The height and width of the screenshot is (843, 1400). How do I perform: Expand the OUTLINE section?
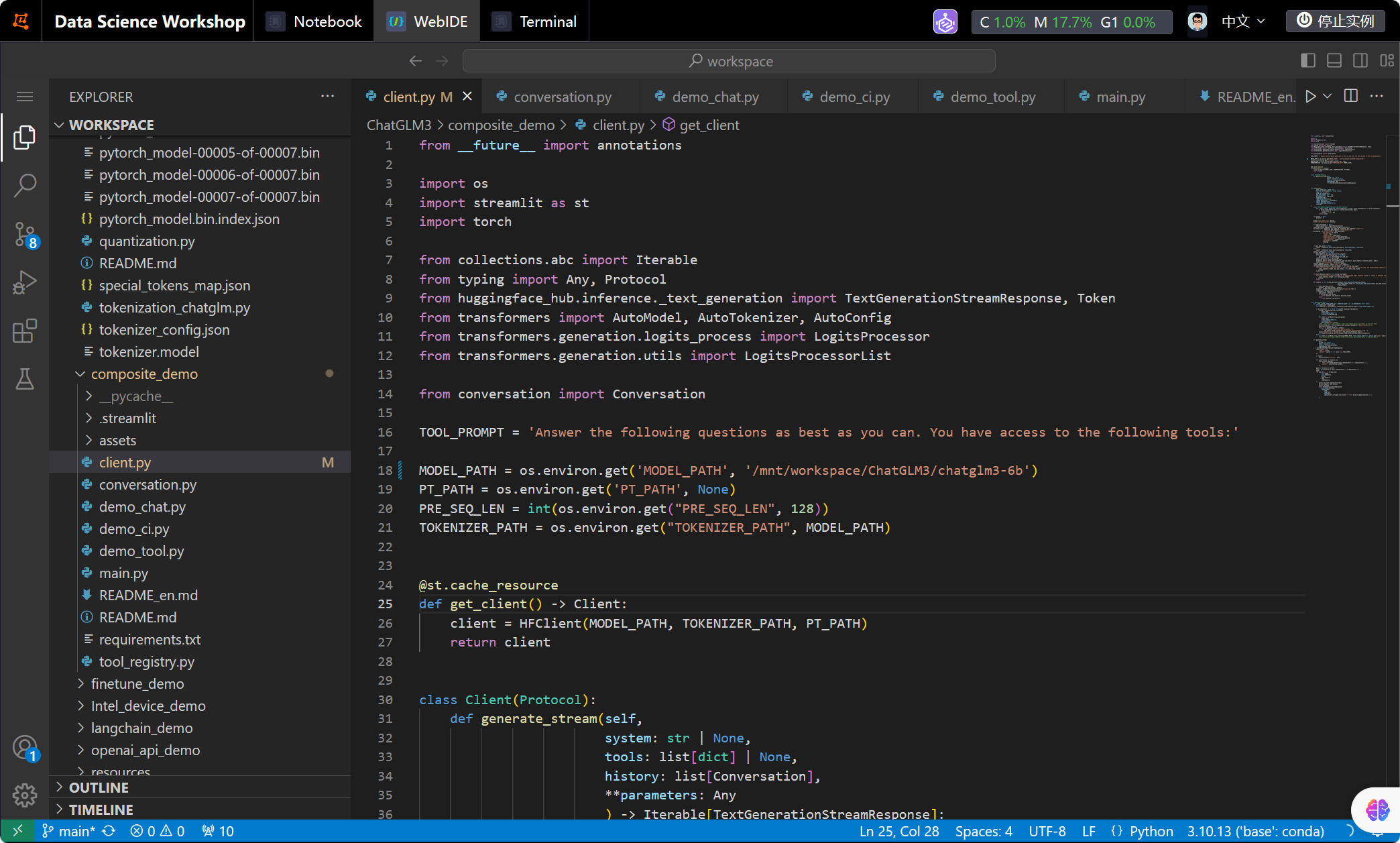pyautogui.click(x=99, y=787)
